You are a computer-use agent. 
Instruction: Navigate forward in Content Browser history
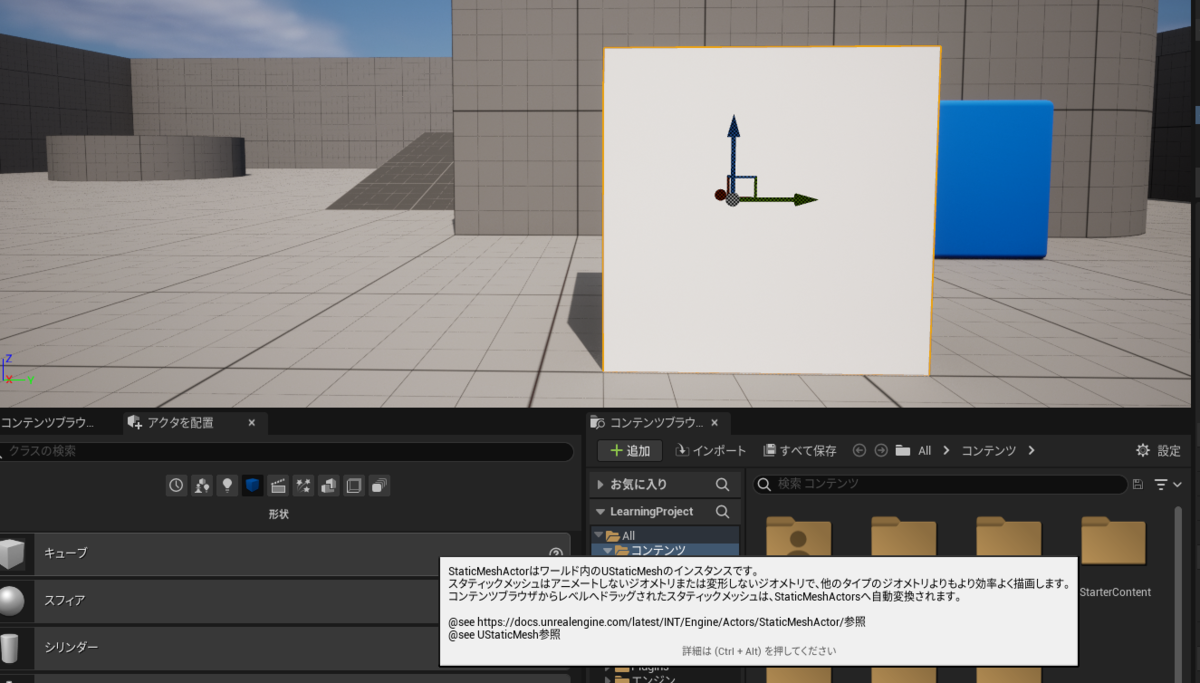[881, 450]
